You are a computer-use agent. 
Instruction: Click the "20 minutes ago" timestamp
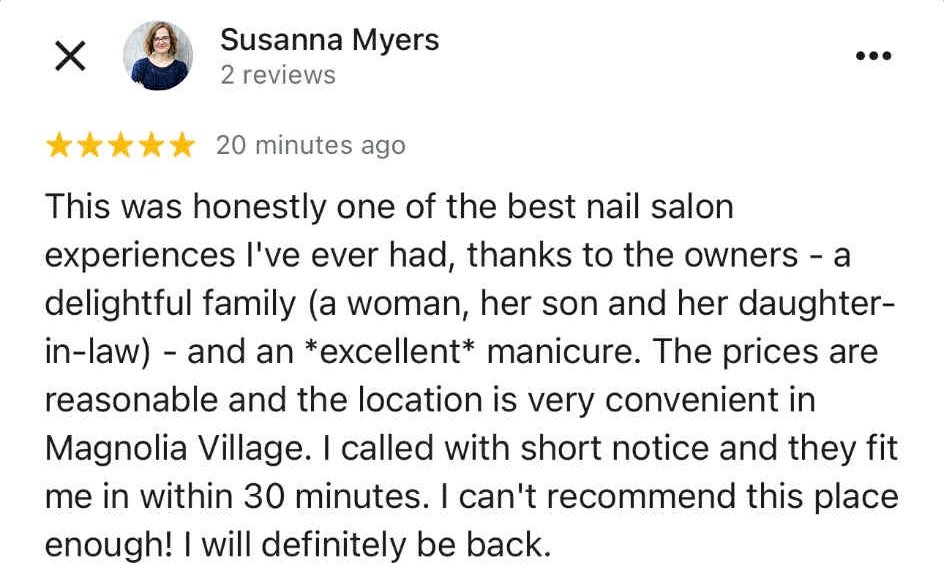[311, 146]
